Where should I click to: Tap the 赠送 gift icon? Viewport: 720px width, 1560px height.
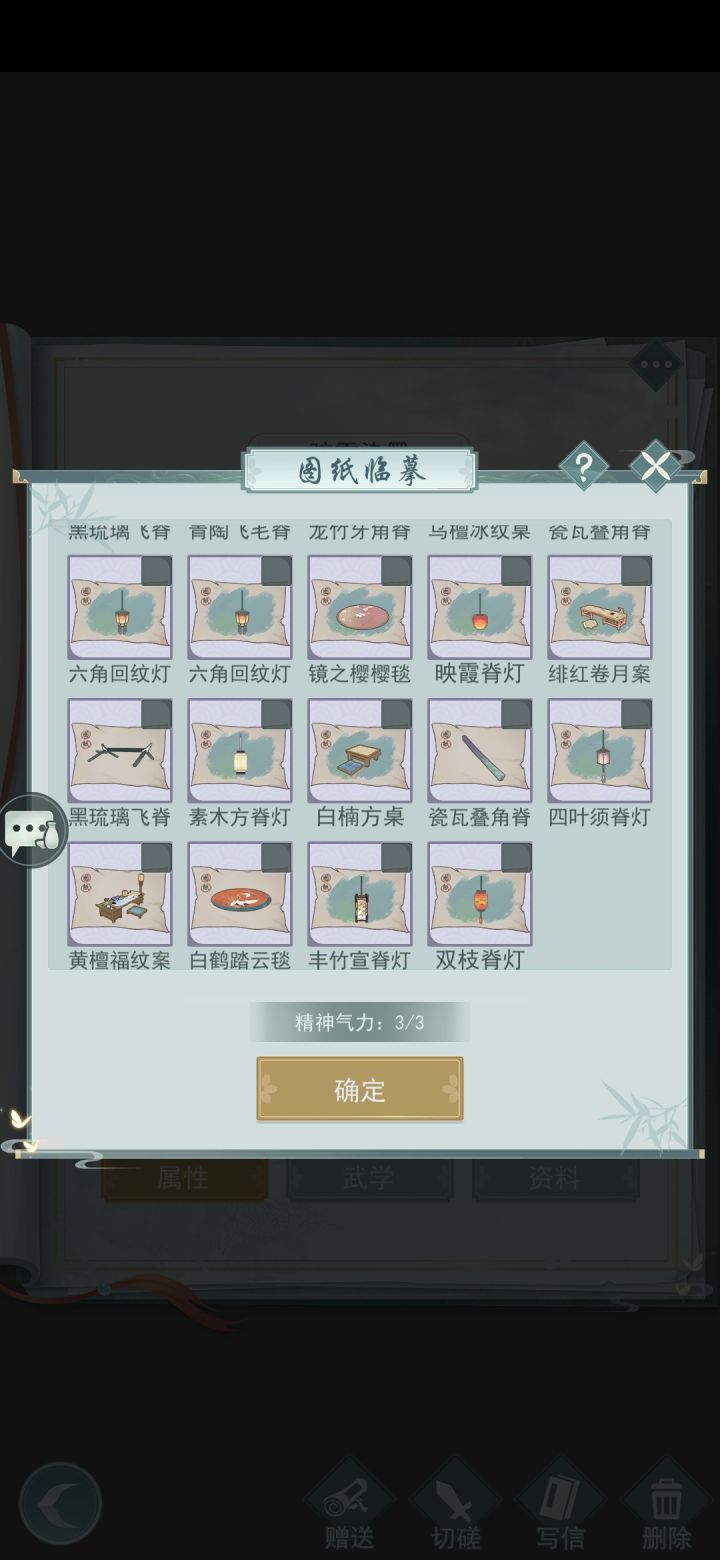click(349, 1506)
